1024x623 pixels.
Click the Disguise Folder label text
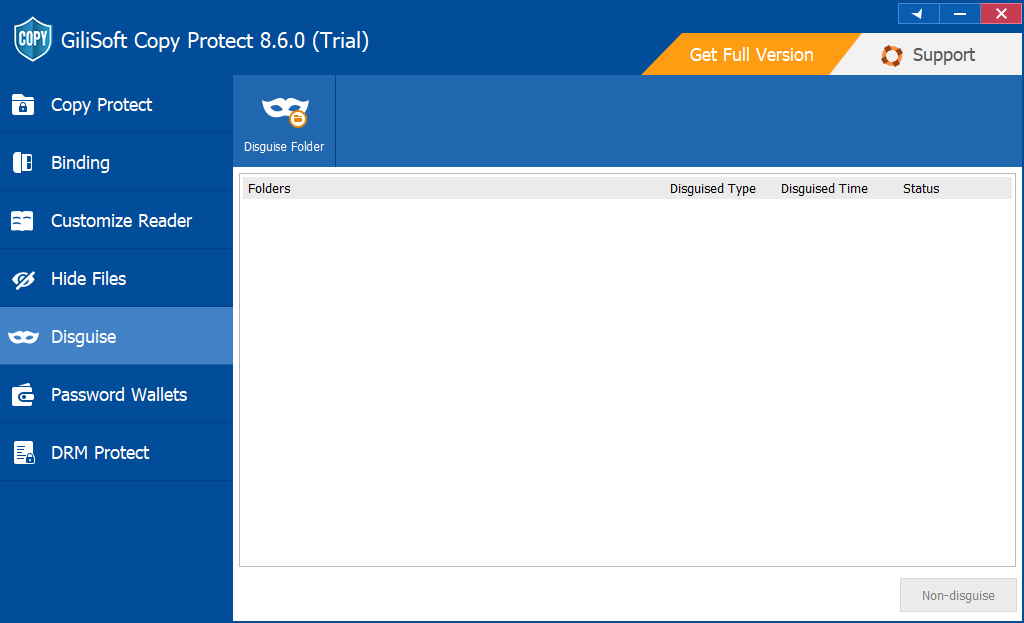click(284, 147)
